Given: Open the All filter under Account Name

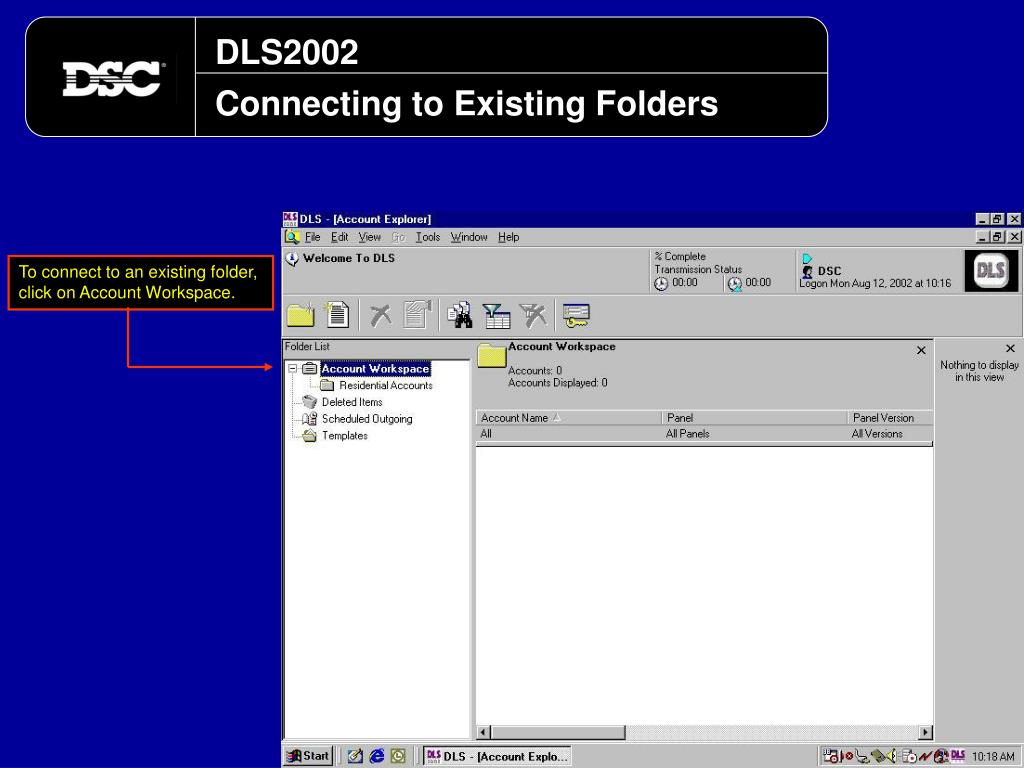Looking at the screenshot, I should (569, 434).
